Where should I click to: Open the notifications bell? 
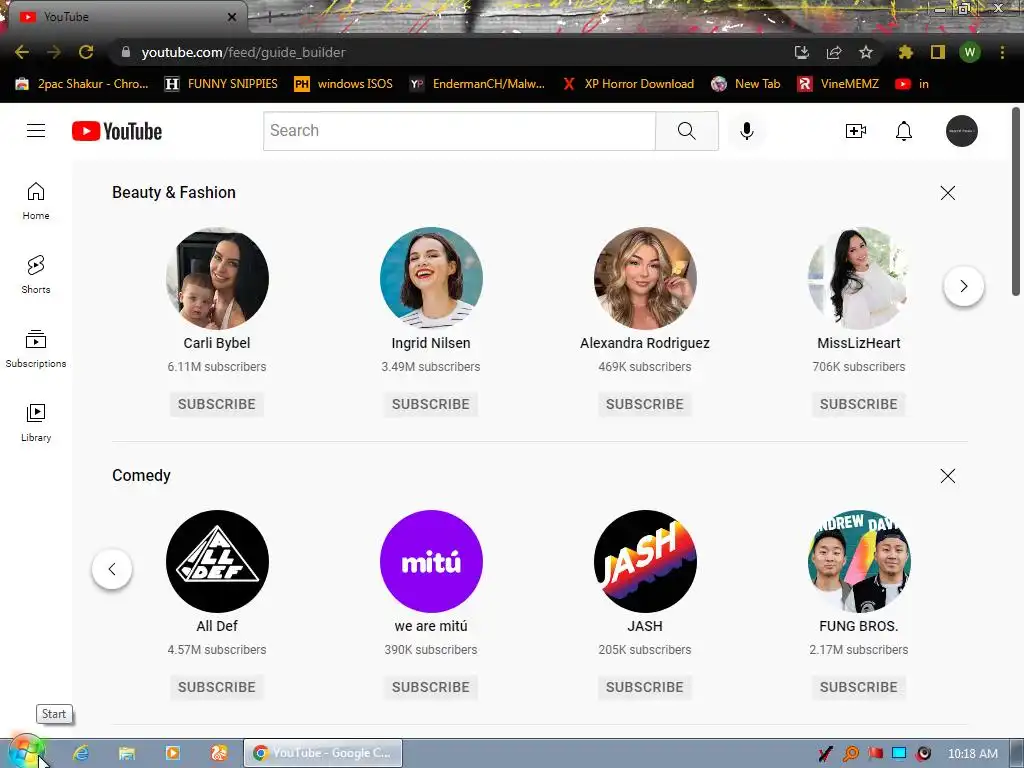(903, 131)
